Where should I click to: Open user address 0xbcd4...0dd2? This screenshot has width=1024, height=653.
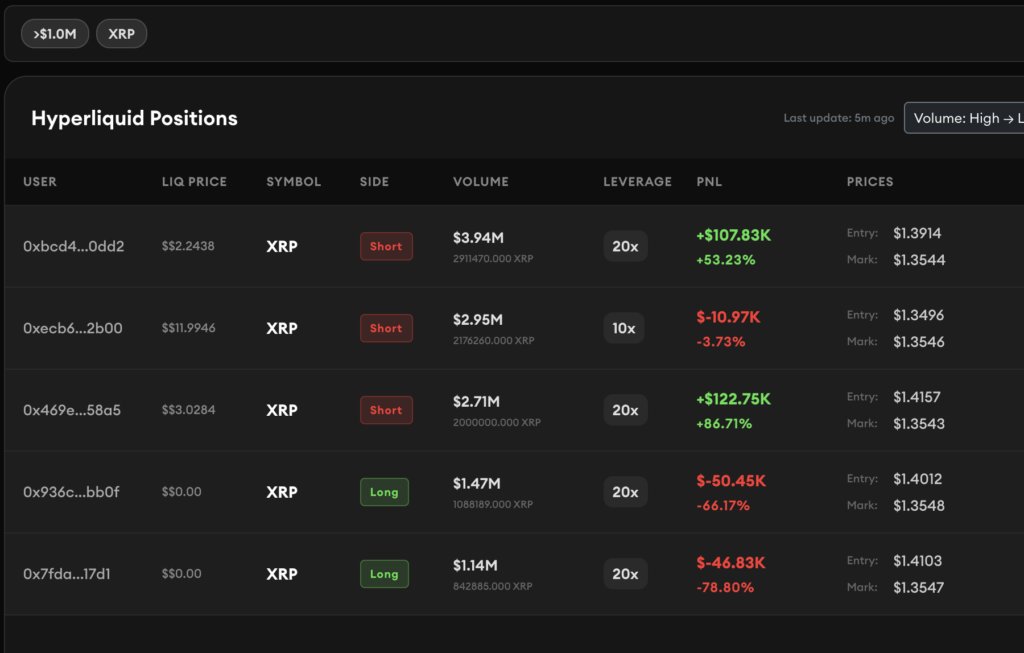(x=74, y=246)
